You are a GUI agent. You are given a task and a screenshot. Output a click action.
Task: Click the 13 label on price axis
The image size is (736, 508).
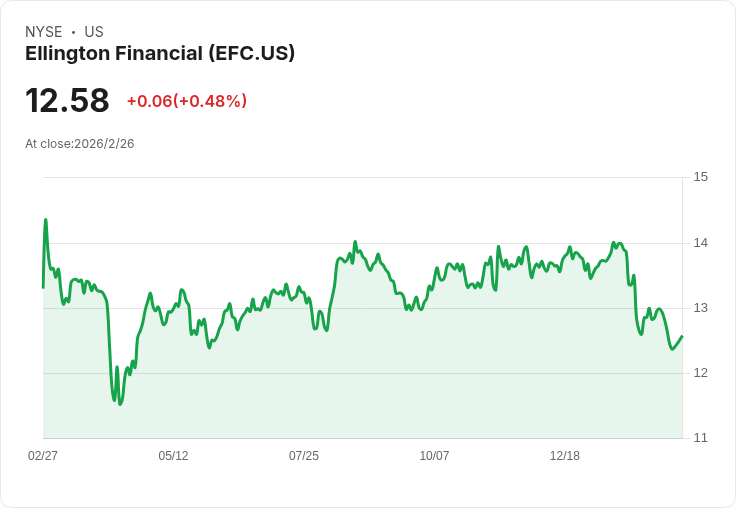[x=700, y=308]
